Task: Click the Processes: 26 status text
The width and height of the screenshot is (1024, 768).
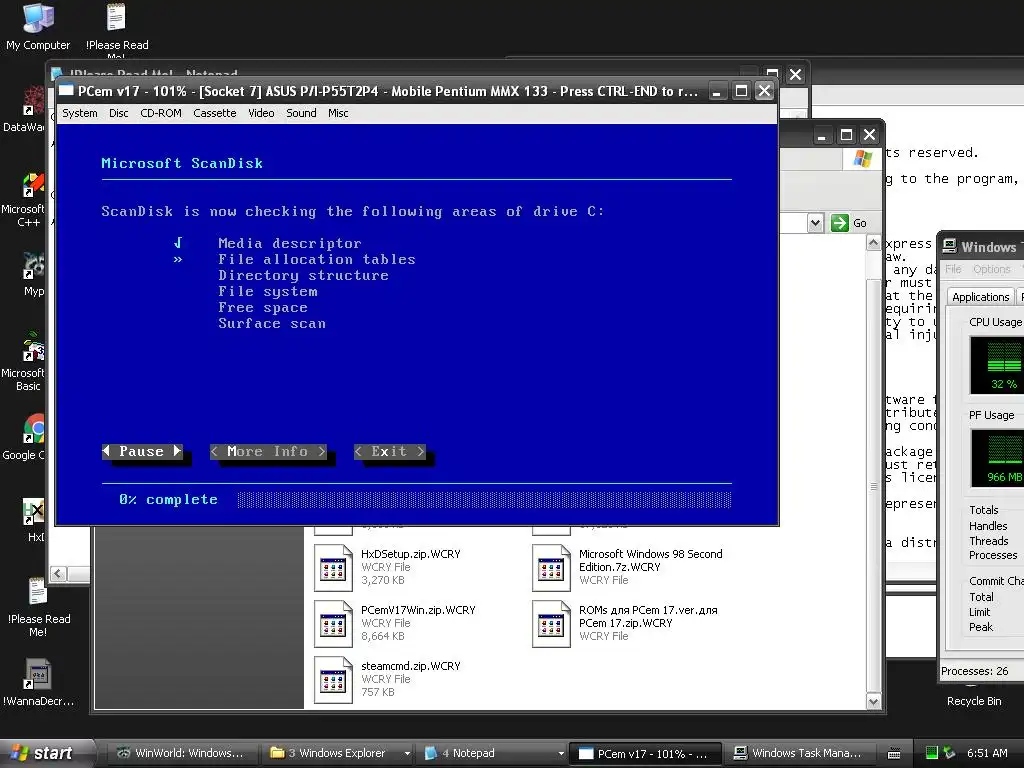Action: [x=974, y=671]
